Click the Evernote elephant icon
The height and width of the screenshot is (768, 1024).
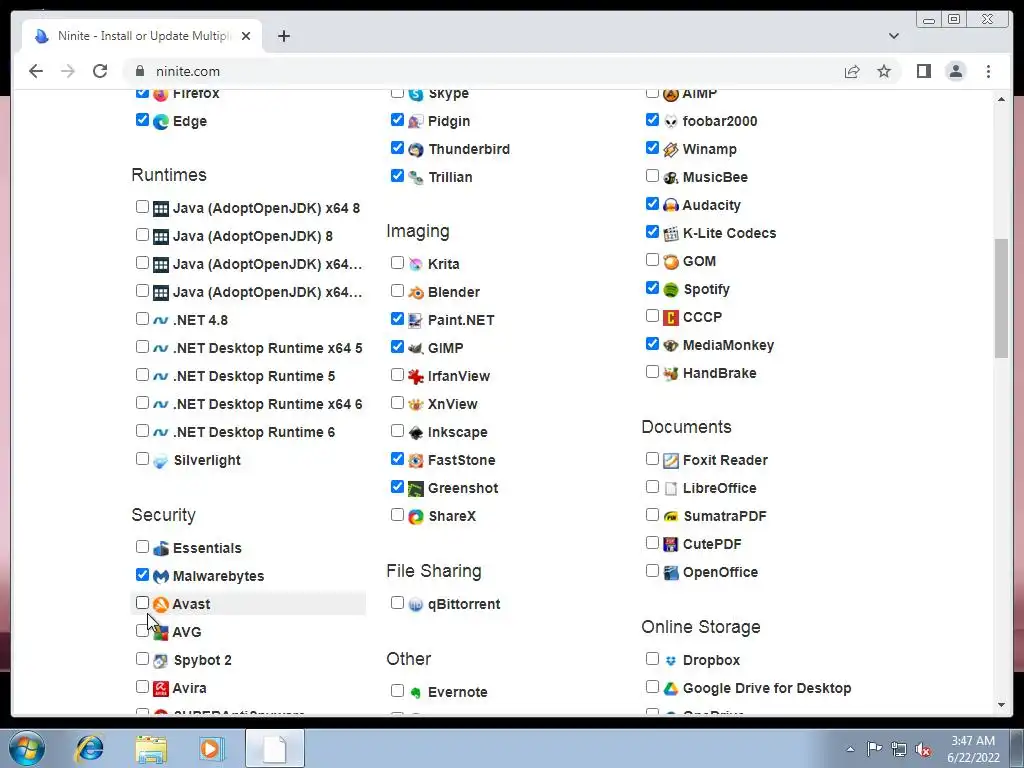coord(415,692)
